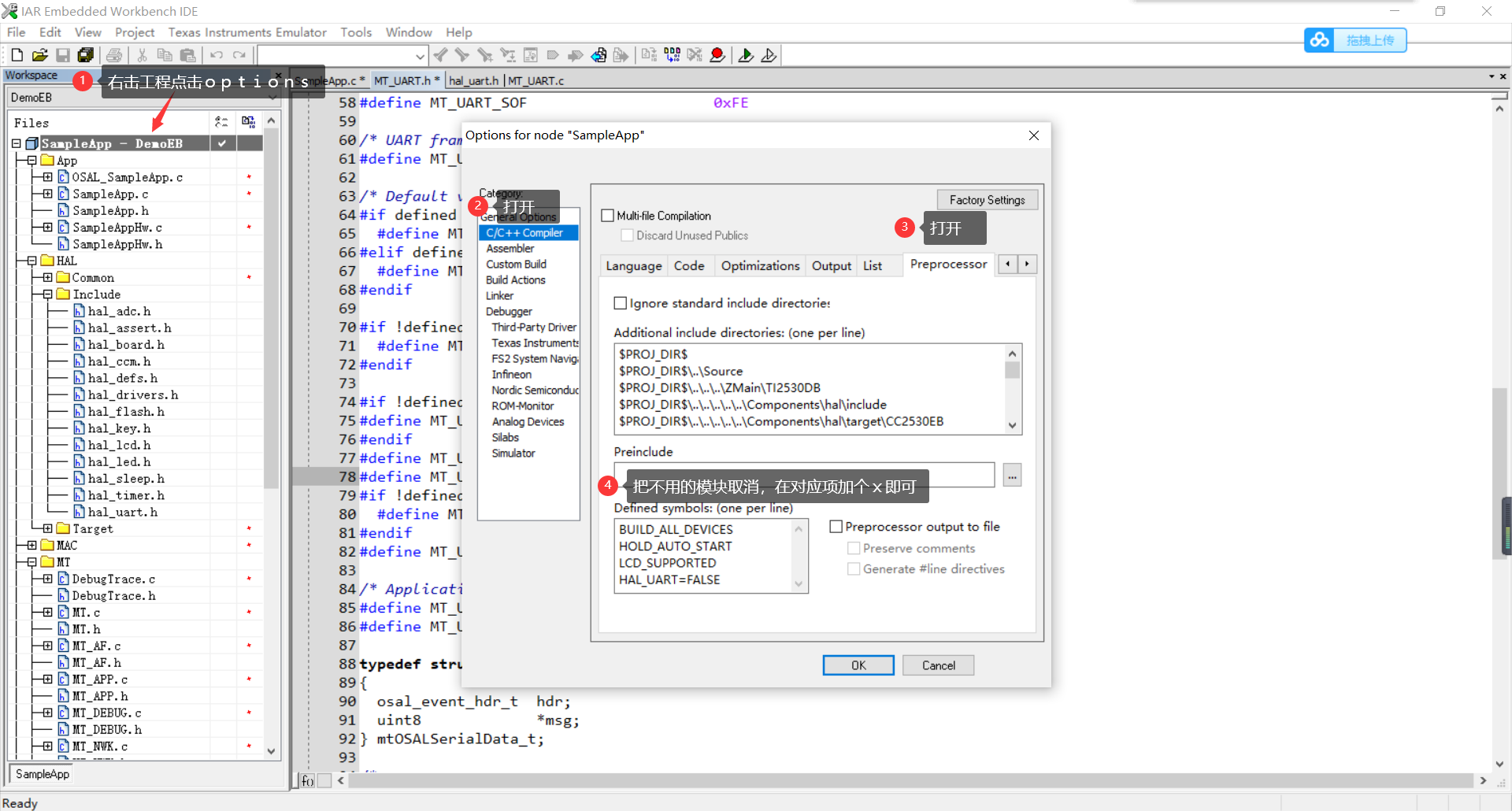Open the Project menu
The width and height of the screenshot is (1512, 811).
click(x=135, y=32)
